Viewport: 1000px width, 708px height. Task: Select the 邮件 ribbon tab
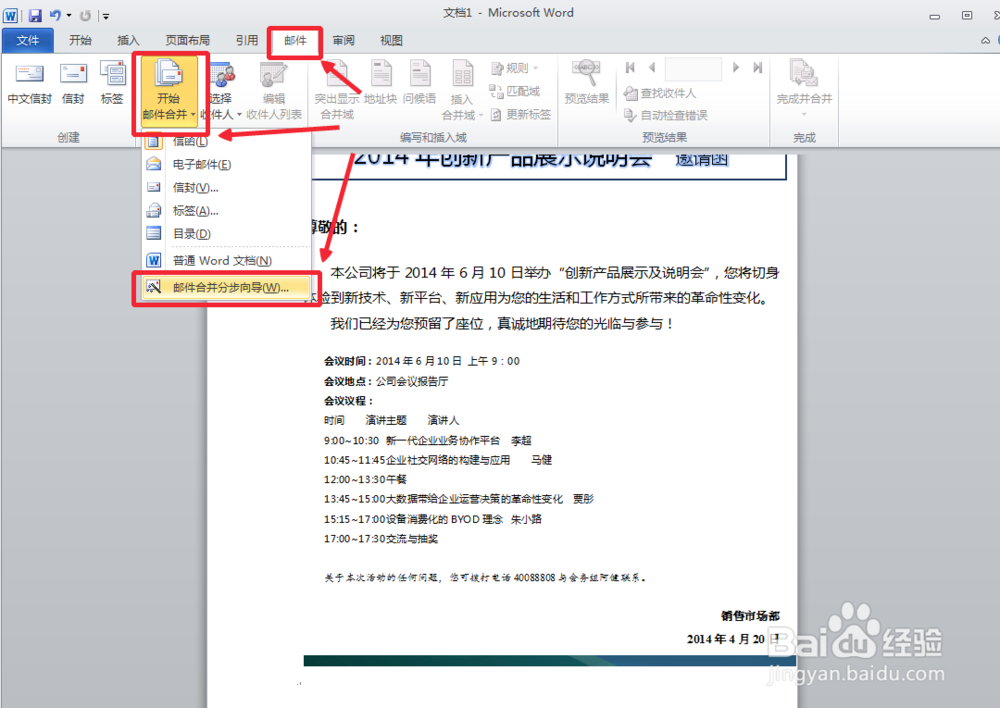pyautogui.click(x=295, y=41)
